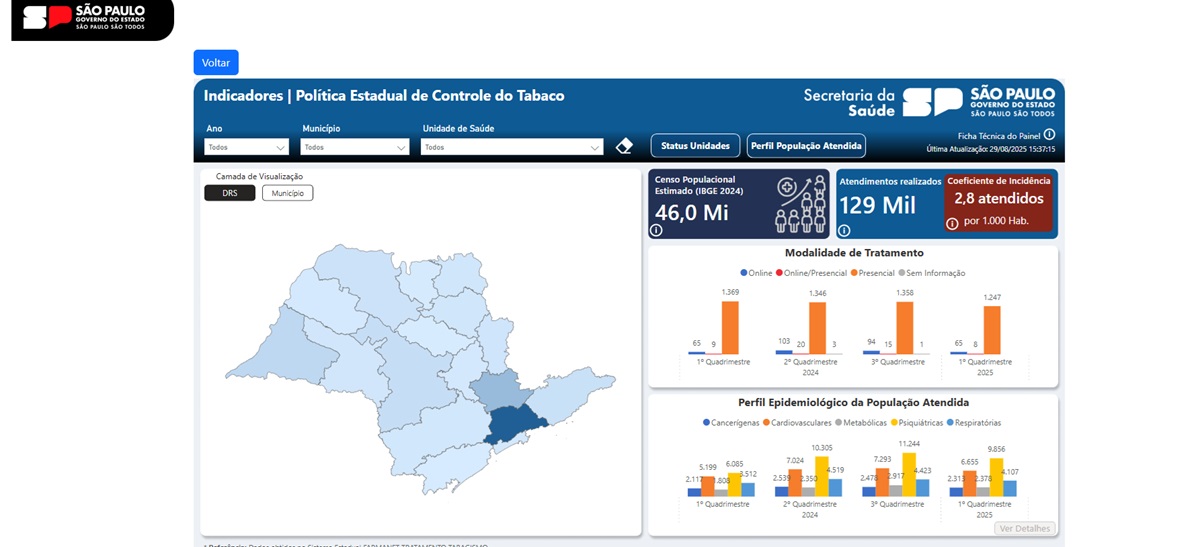Click the yellow bar labeled 11.244
This screenshot has height=547, width=1200.
coord(909,475)
